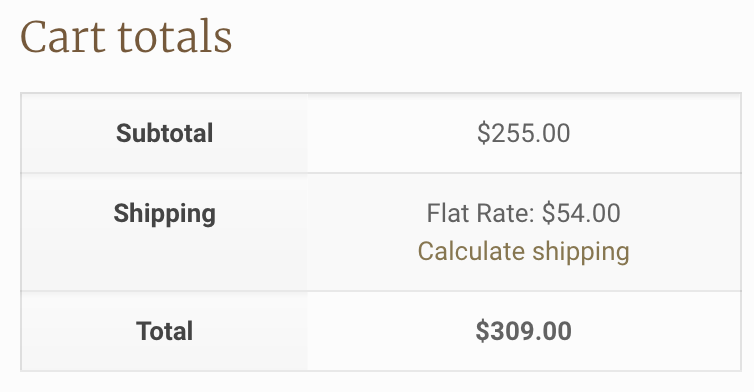Open the Calculate shipping link
This screenshot has width=754, height=392.
(523, 252)
